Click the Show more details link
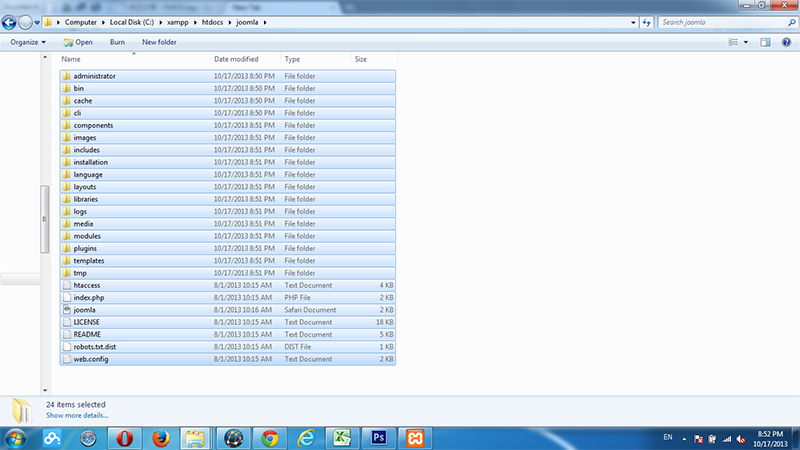 77,415
